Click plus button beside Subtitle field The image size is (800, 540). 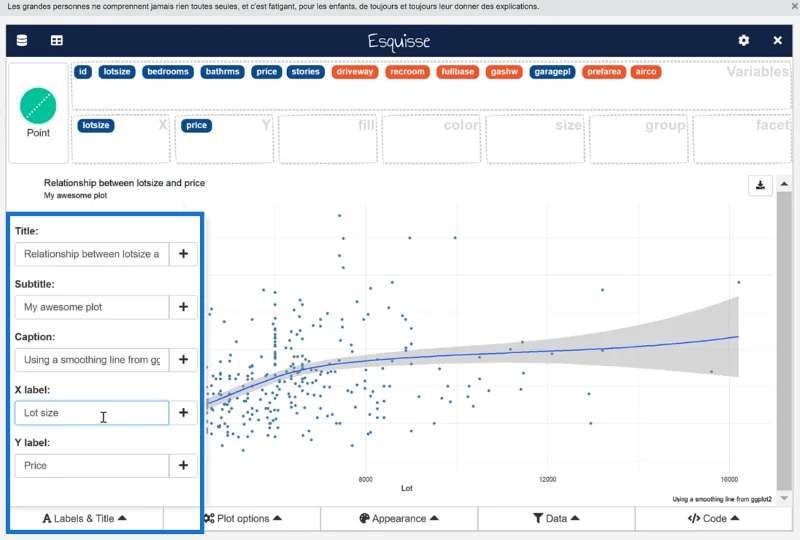coord(183,307)
